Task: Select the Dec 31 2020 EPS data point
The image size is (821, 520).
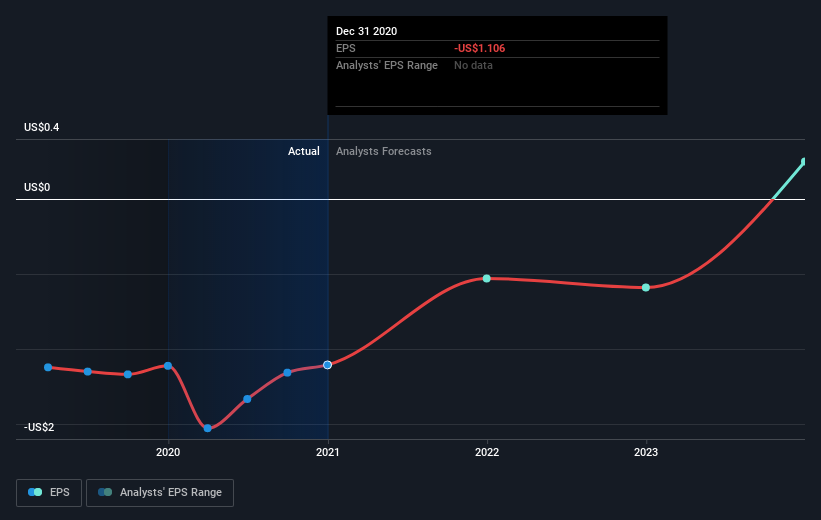Action: (x=327, y=365)
